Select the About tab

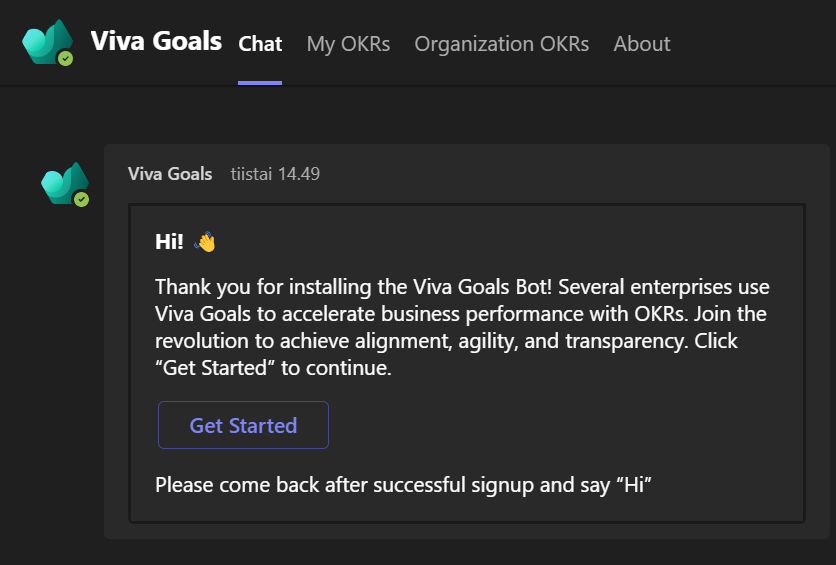642,44
